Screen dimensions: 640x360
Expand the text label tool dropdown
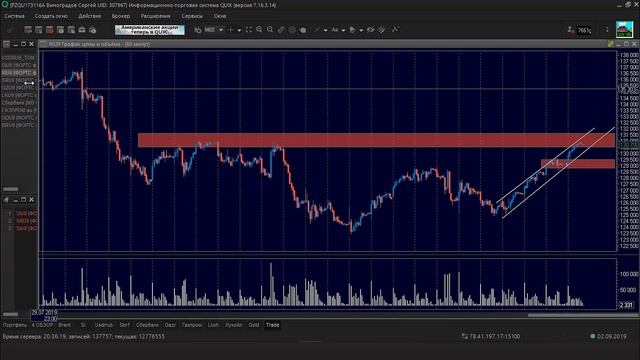343,30
